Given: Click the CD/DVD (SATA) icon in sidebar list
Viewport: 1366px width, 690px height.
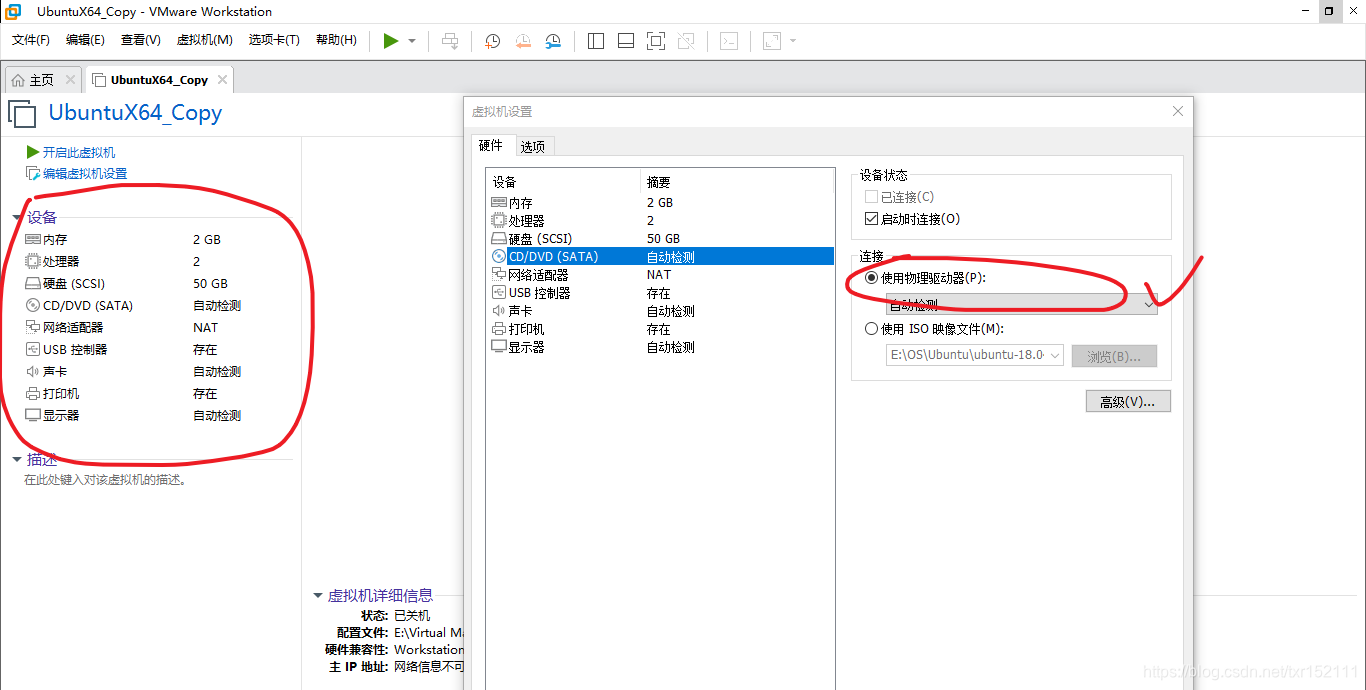Looking at the screenshot, I should click(x=33, y=306).
